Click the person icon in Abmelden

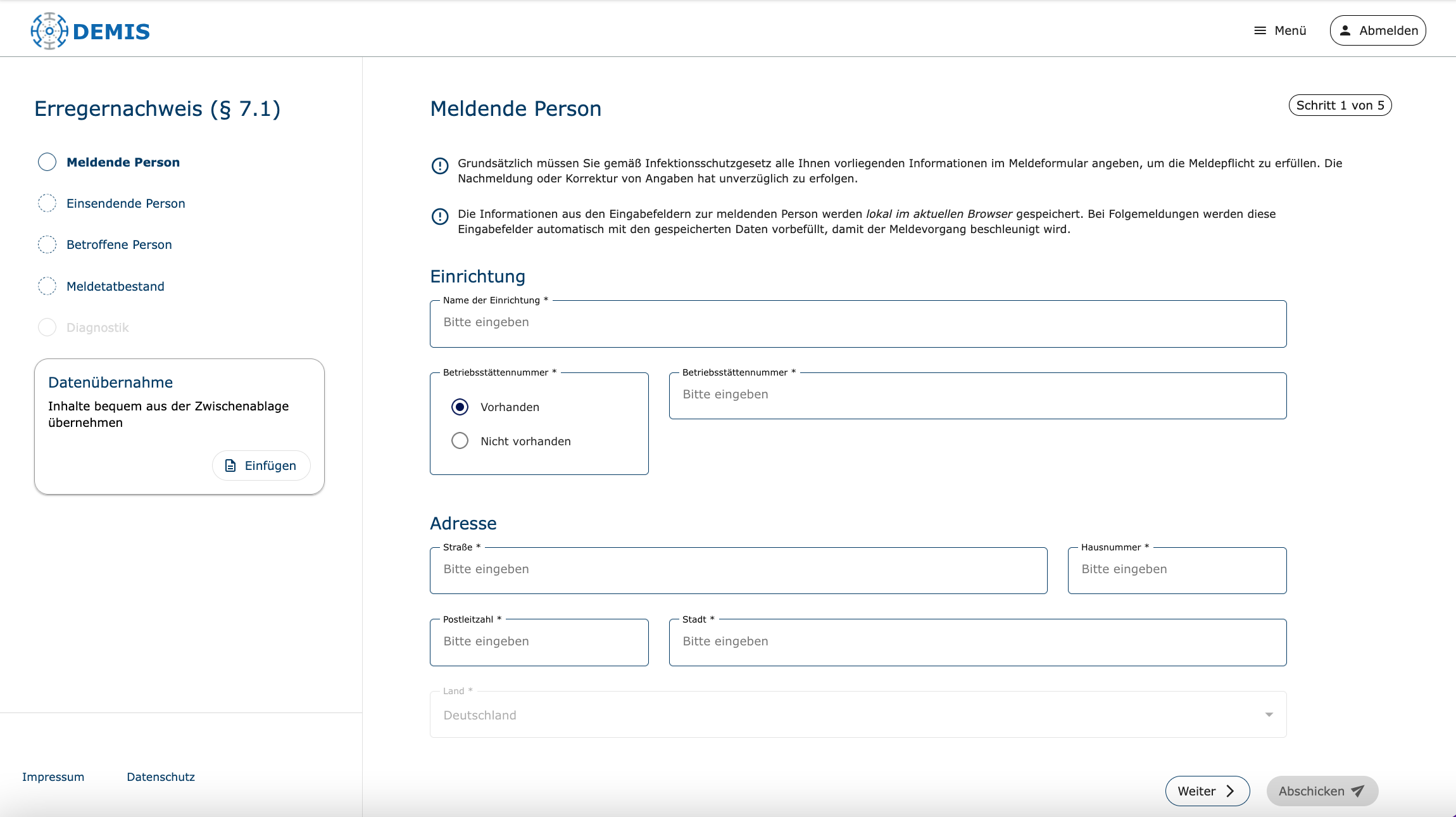[1345, 30]
